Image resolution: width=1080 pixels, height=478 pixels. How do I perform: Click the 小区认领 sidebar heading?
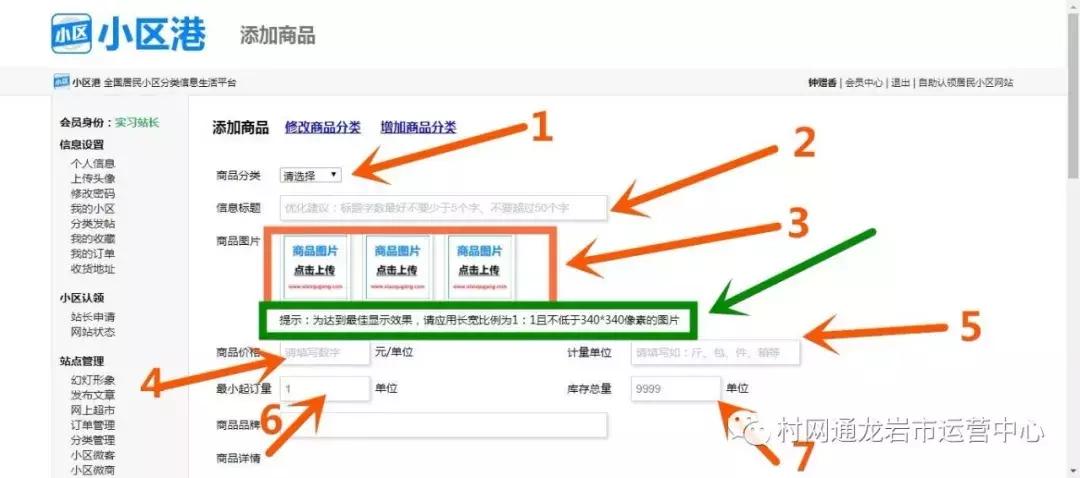click(x=82, y=298)
